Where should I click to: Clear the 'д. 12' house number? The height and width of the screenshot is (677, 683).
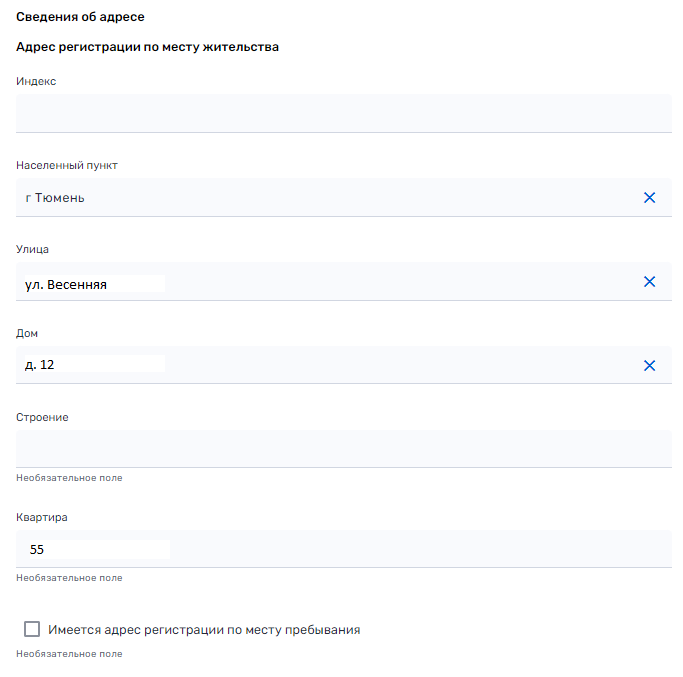[649, 366]
